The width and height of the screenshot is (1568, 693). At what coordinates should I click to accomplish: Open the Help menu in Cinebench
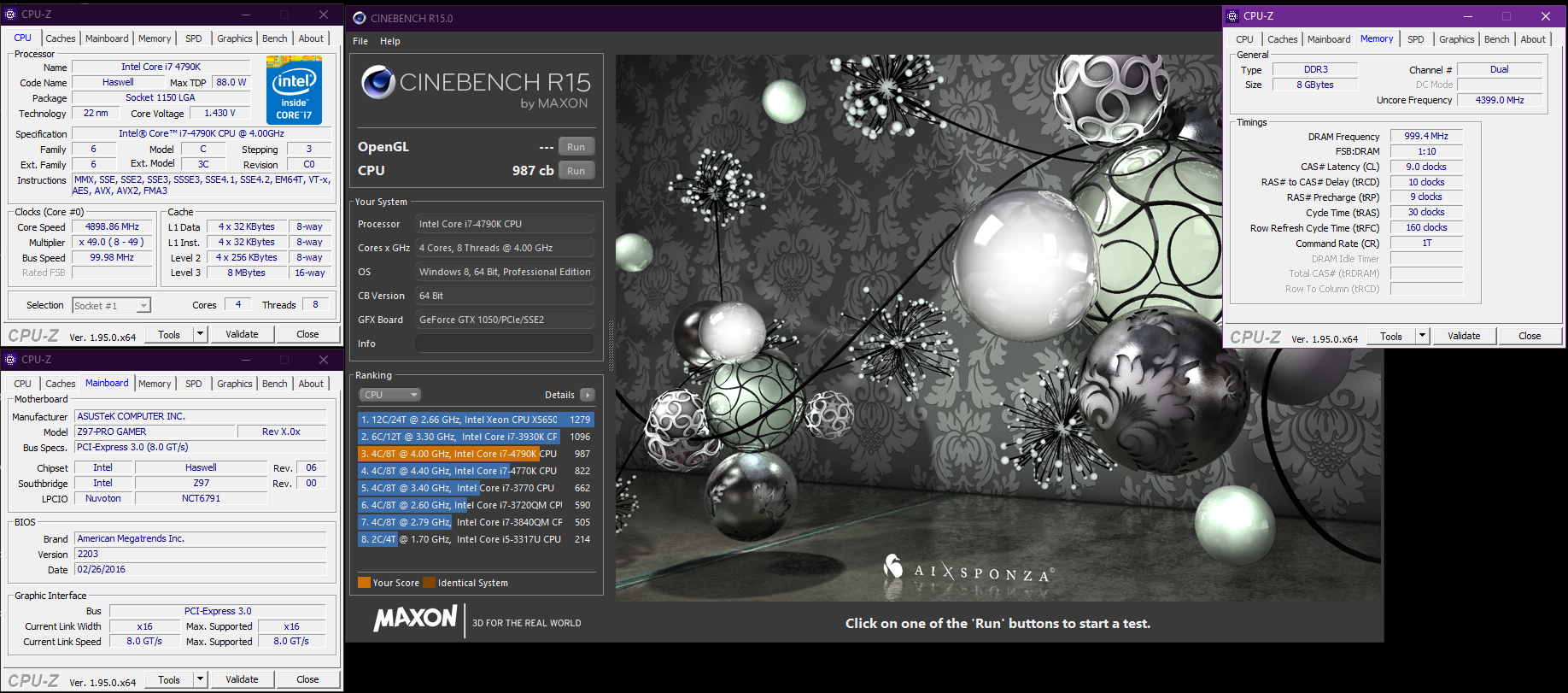389,41
